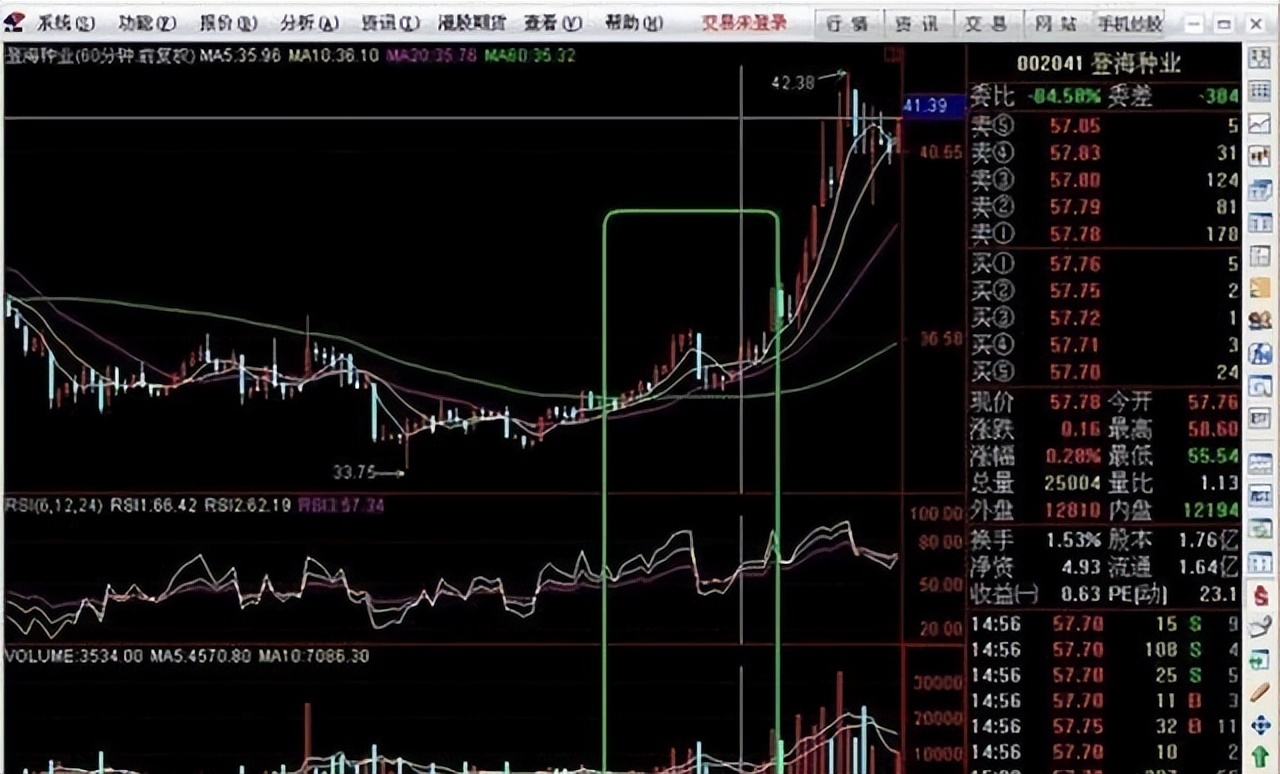Screen dimensions: 1280x774
Task: Switch to the 行情 tab
Action: (x=847, y=23)
